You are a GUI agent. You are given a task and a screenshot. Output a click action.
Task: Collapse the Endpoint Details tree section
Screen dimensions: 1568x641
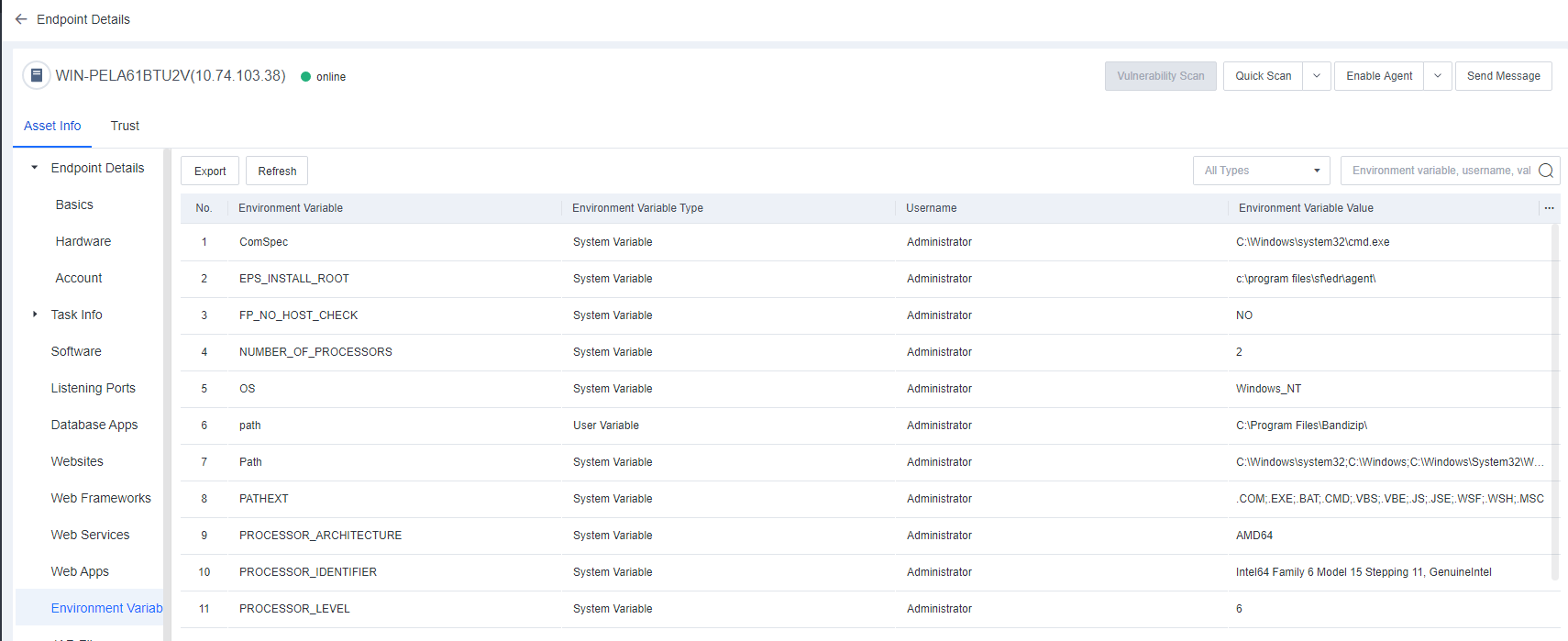pyautogui.click(x=35, y=168)
